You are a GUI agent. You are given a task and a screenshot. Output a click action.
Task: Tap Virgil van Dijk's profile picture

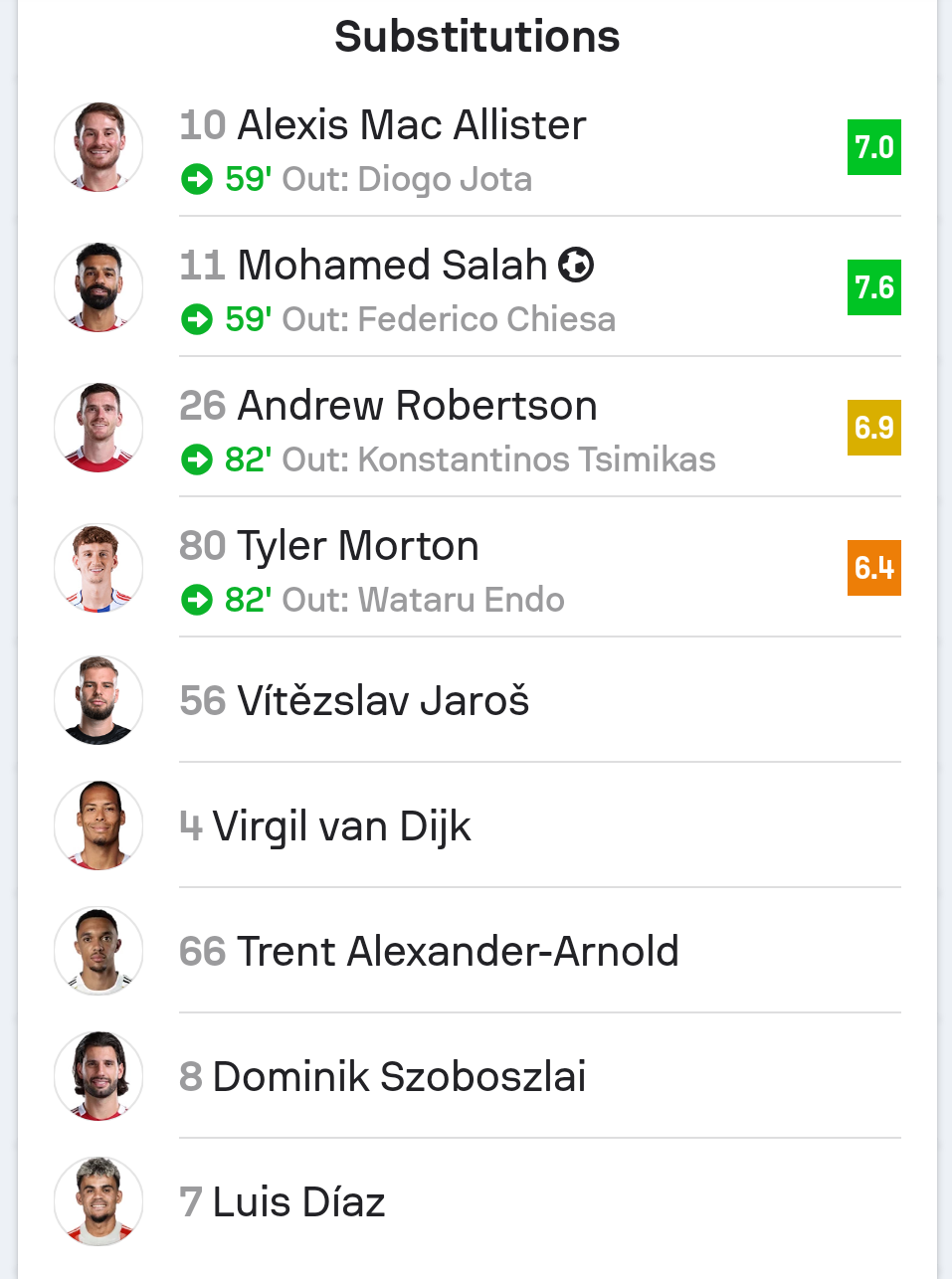(98, 825)
